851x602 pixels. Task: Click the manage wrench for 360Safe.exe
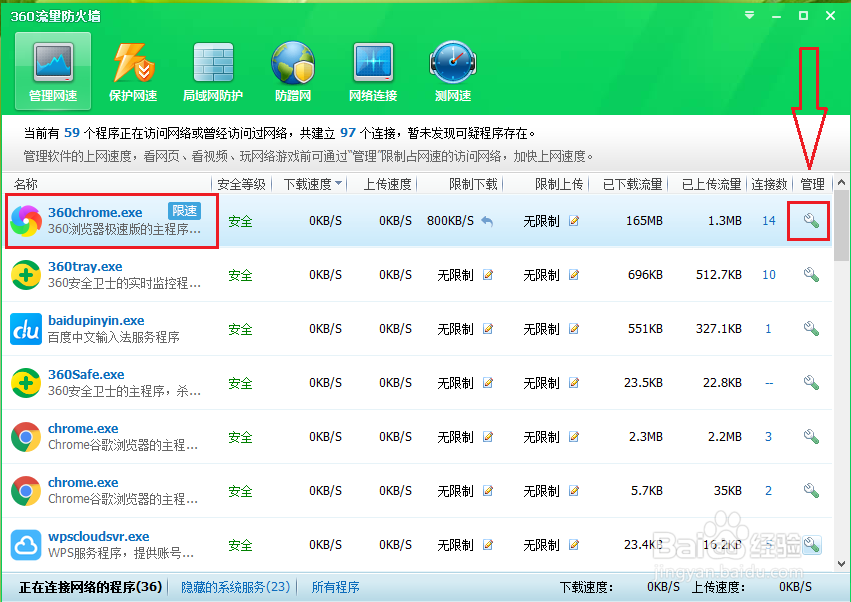[x=811, y=383]
